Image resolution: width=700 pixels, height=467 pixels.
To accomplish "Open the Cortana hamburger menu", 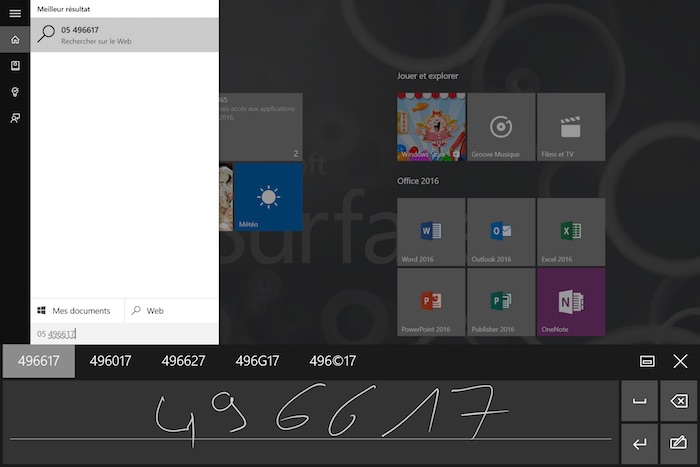I will (15, 13).
